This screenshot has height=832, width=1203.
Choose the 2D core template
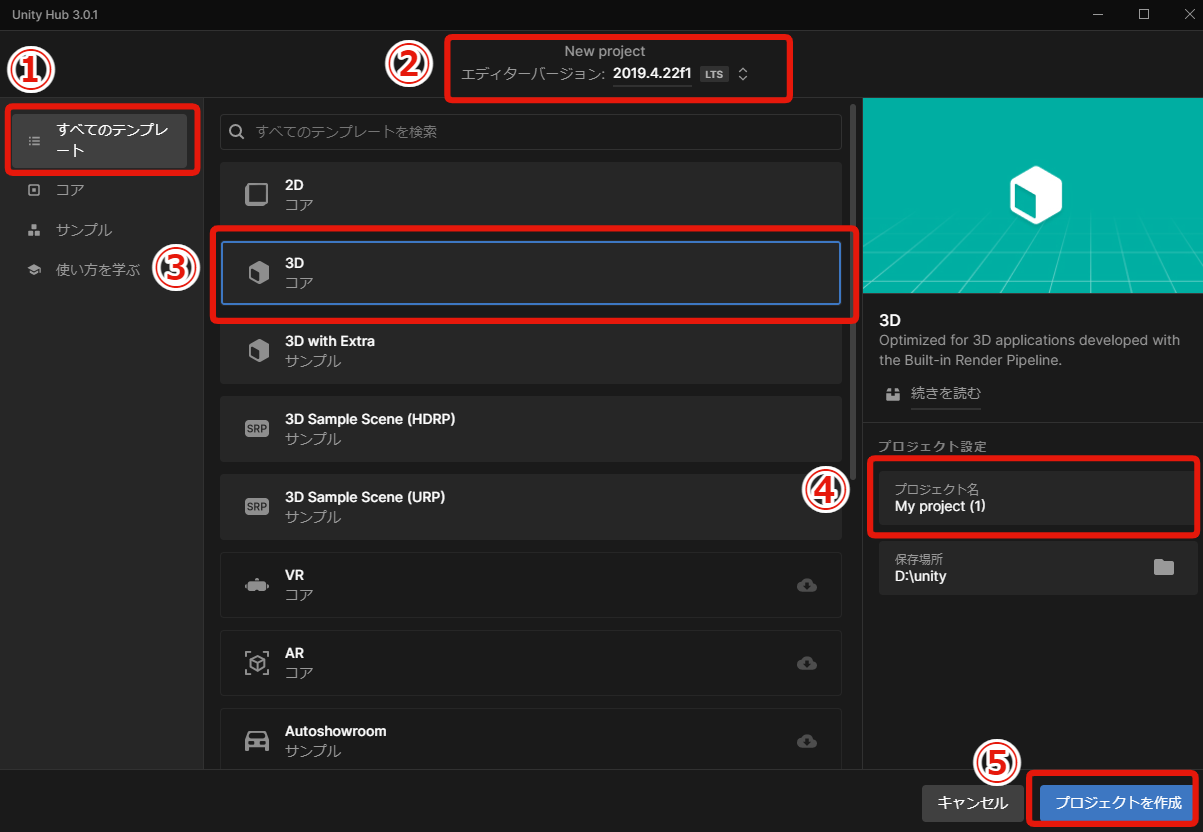[x=531, y=195]
